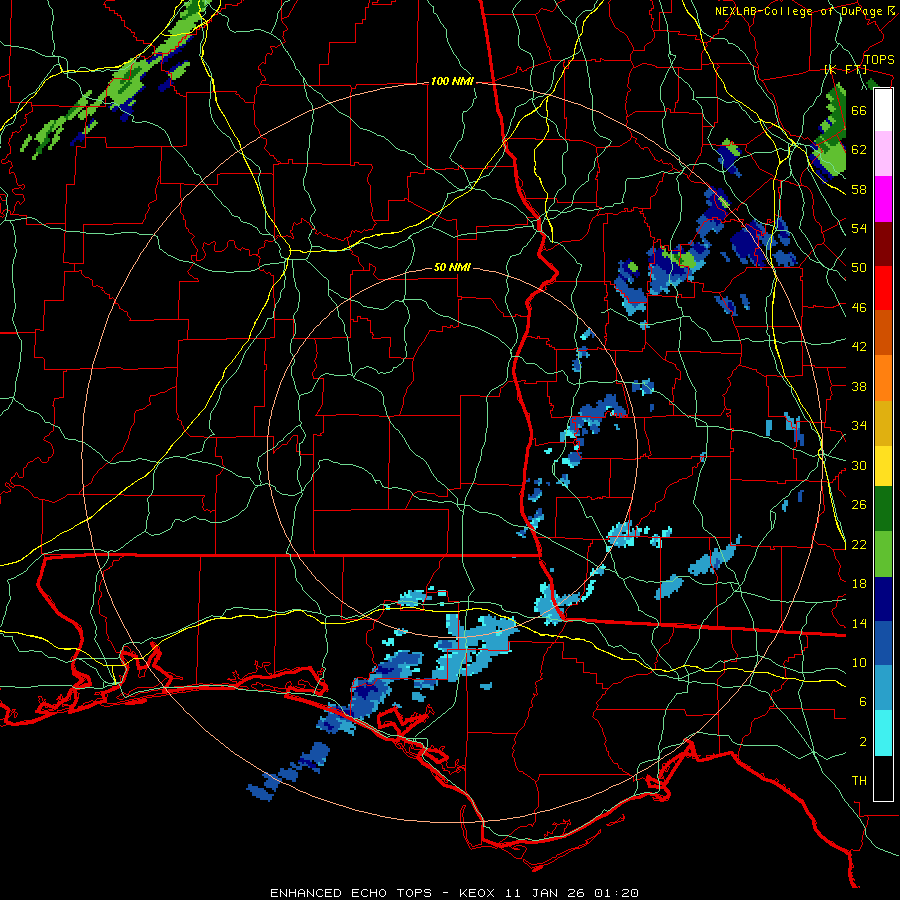Select the "NEXLAB-College of DuPage" credit text
This screenshot has height=900, width=900.
(x=799, y=11)
